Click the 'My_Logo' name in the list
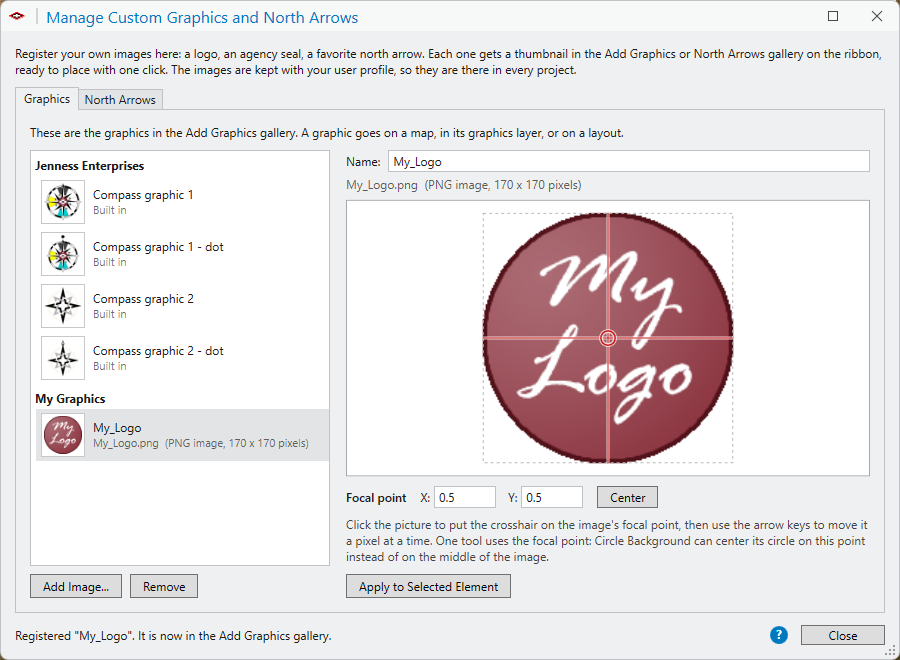 click(x=117, y=428)
